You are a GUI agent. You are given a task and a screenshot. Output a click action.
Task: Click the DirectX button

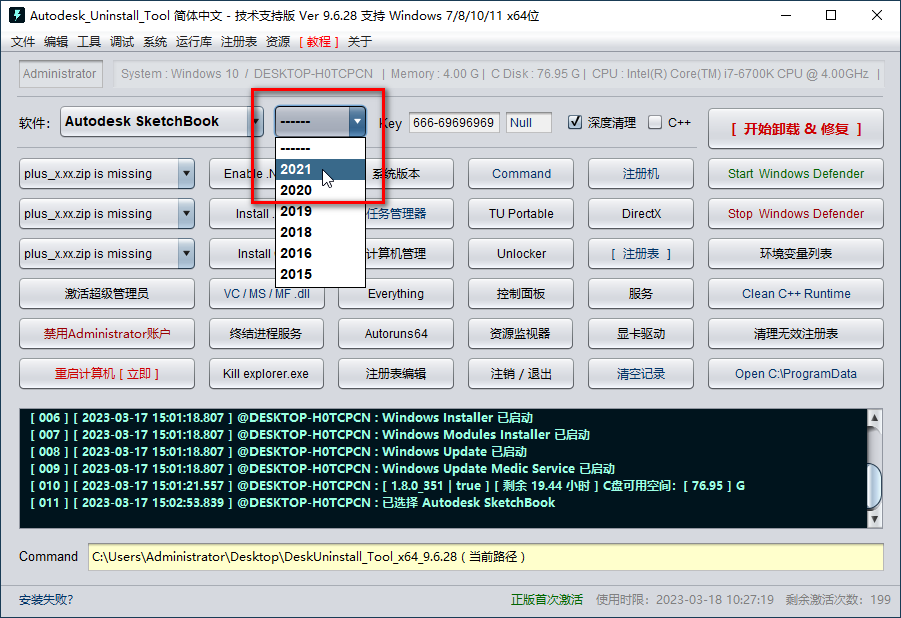pos(641,214)
